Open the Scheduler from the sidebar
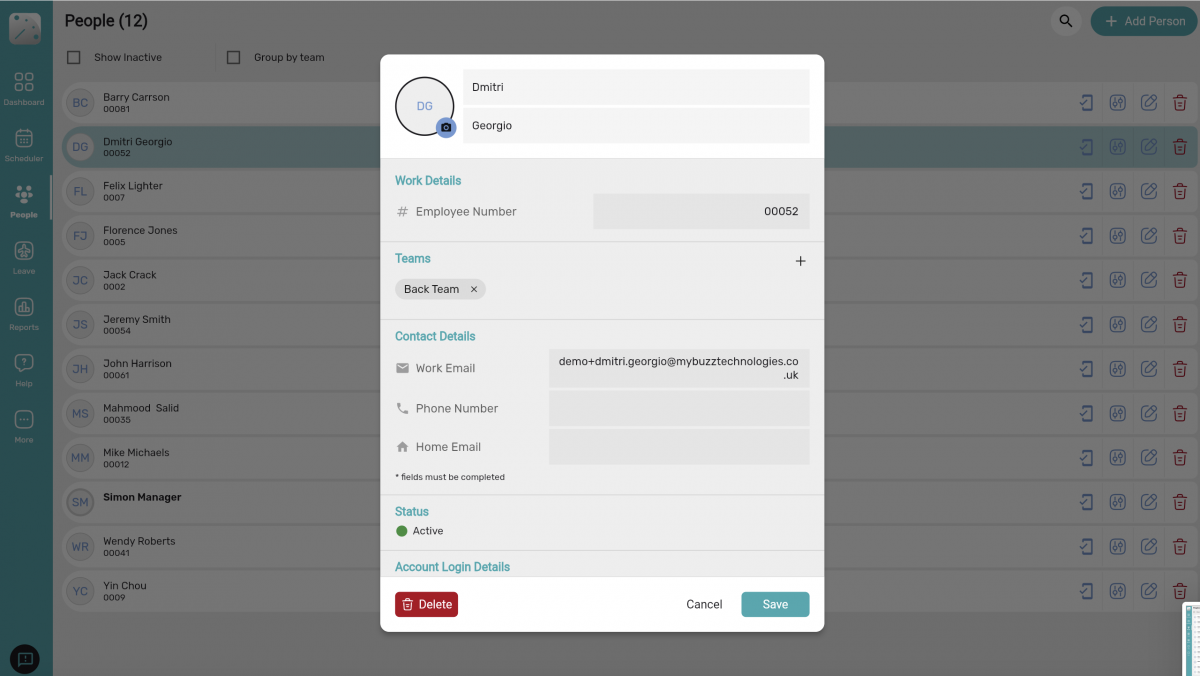Screen dimensions: 1200x676 (23, 143)
